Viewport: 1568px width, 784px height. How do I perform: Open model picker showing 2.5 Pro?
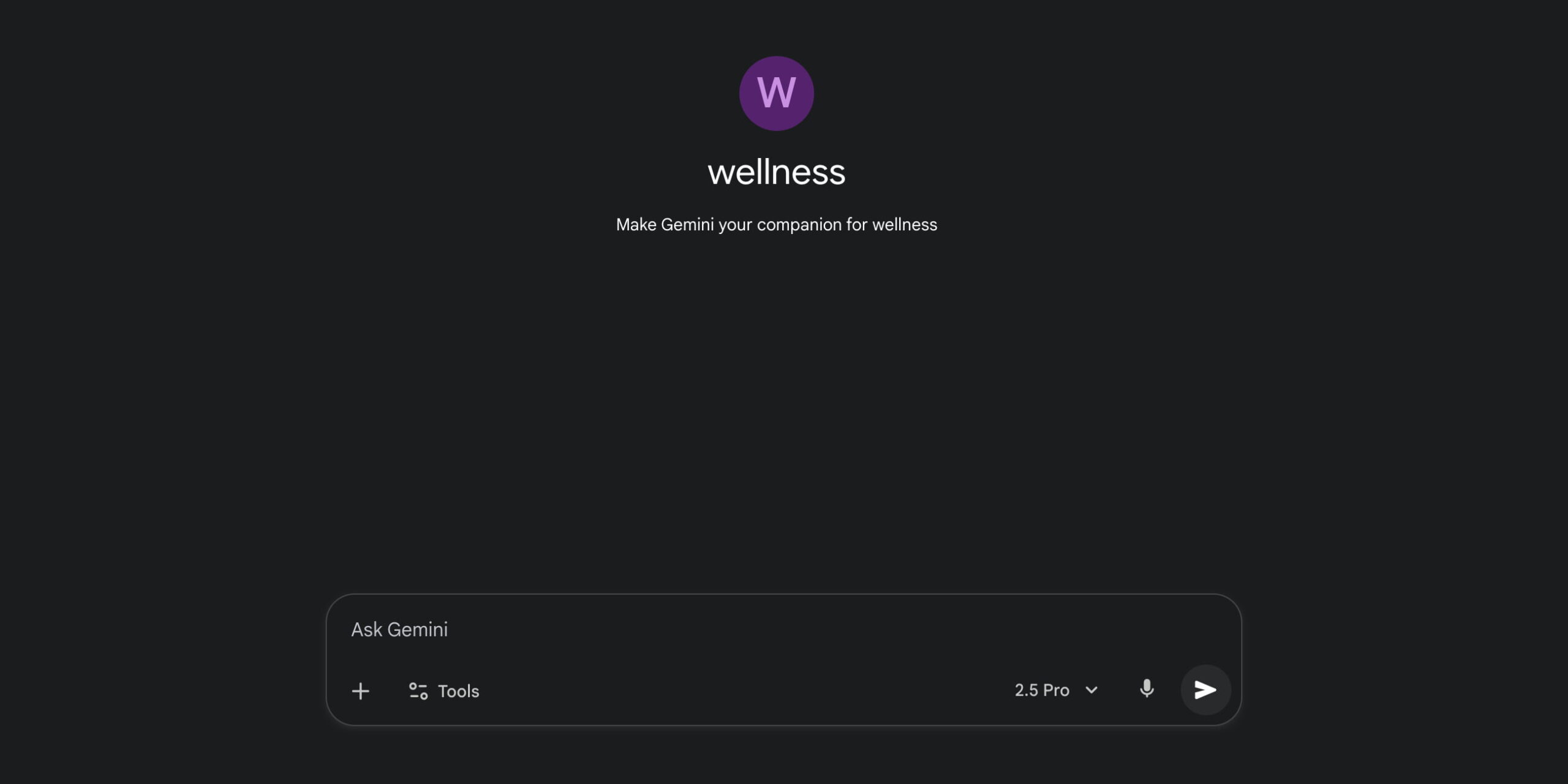click(x=1056, y=690)
